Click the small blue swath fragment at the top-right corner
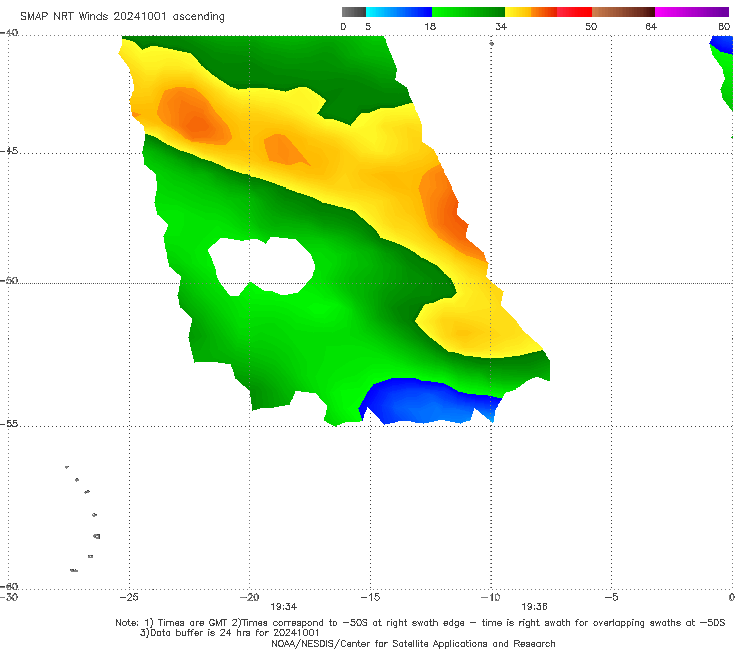 724,46
